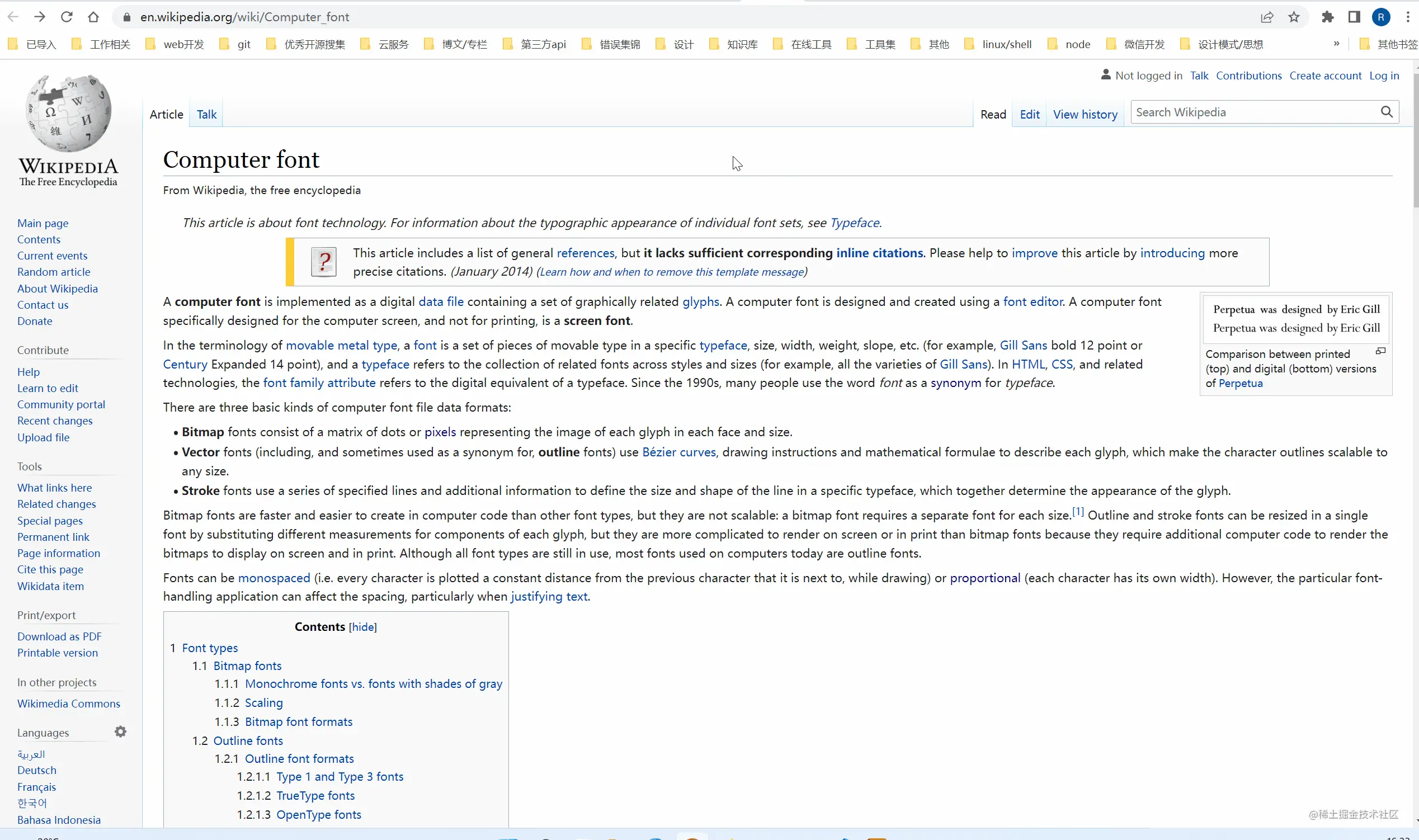Open the 其他书签 bookmarks folder
Viewport: 1419px width, 840px height.
tap(1388, 44)
